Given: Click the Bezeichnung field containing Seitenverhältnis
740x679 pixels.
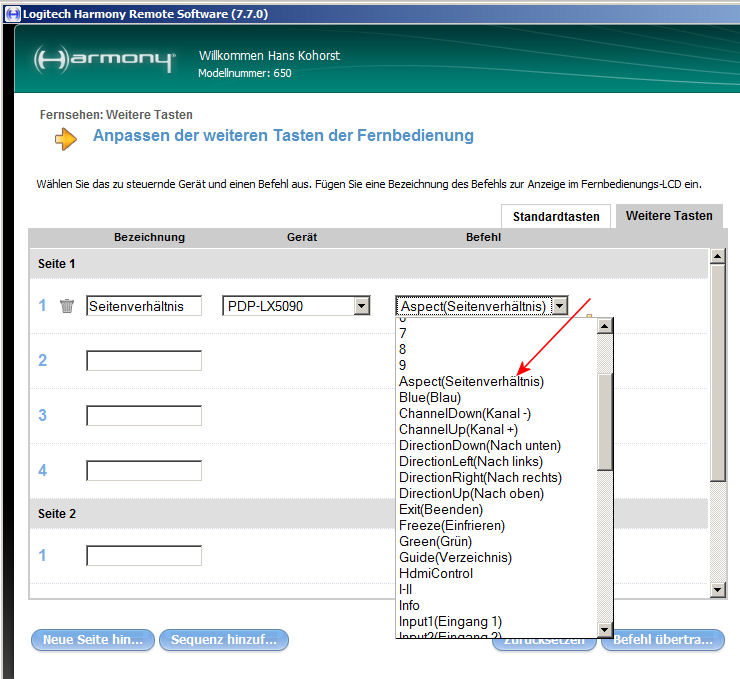Looking at the screenshot, I should (144, 306).
